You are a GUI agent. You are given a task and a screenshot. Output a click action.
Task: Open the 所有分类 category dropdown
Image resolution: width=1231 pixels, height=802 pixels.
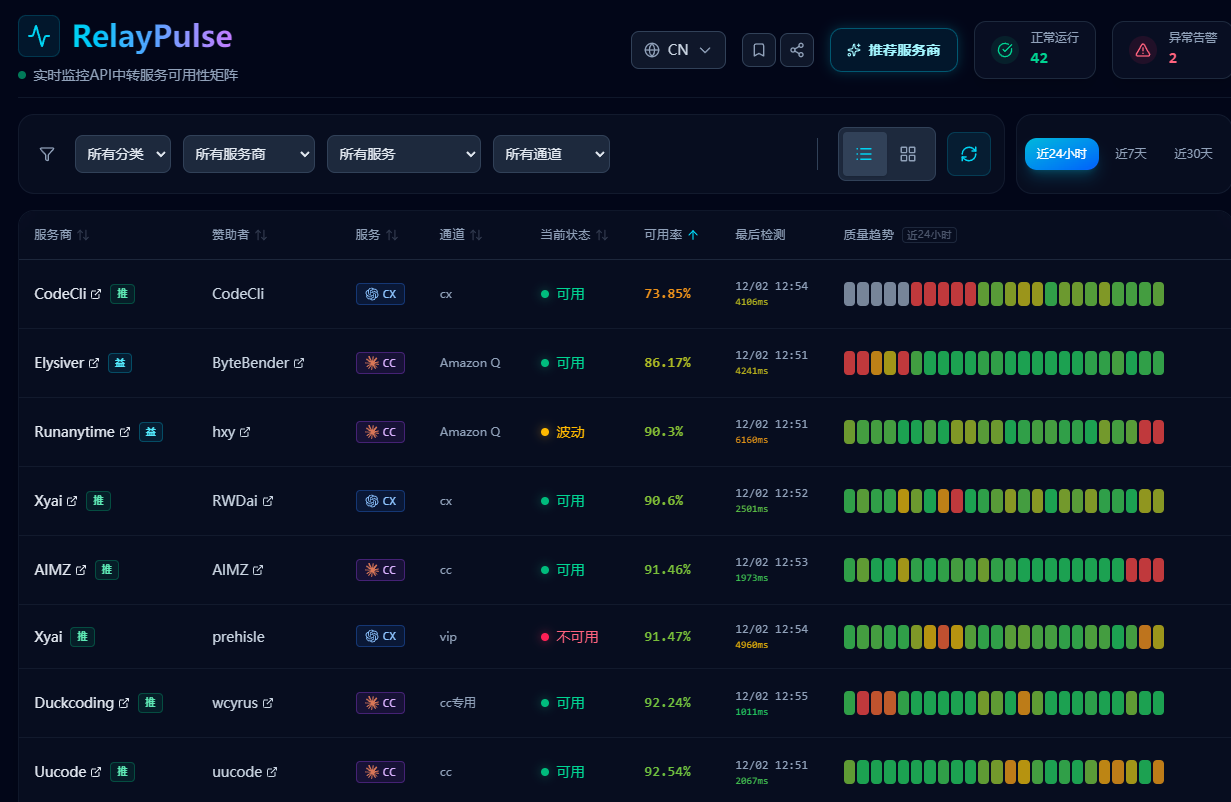tap(123, 154)
